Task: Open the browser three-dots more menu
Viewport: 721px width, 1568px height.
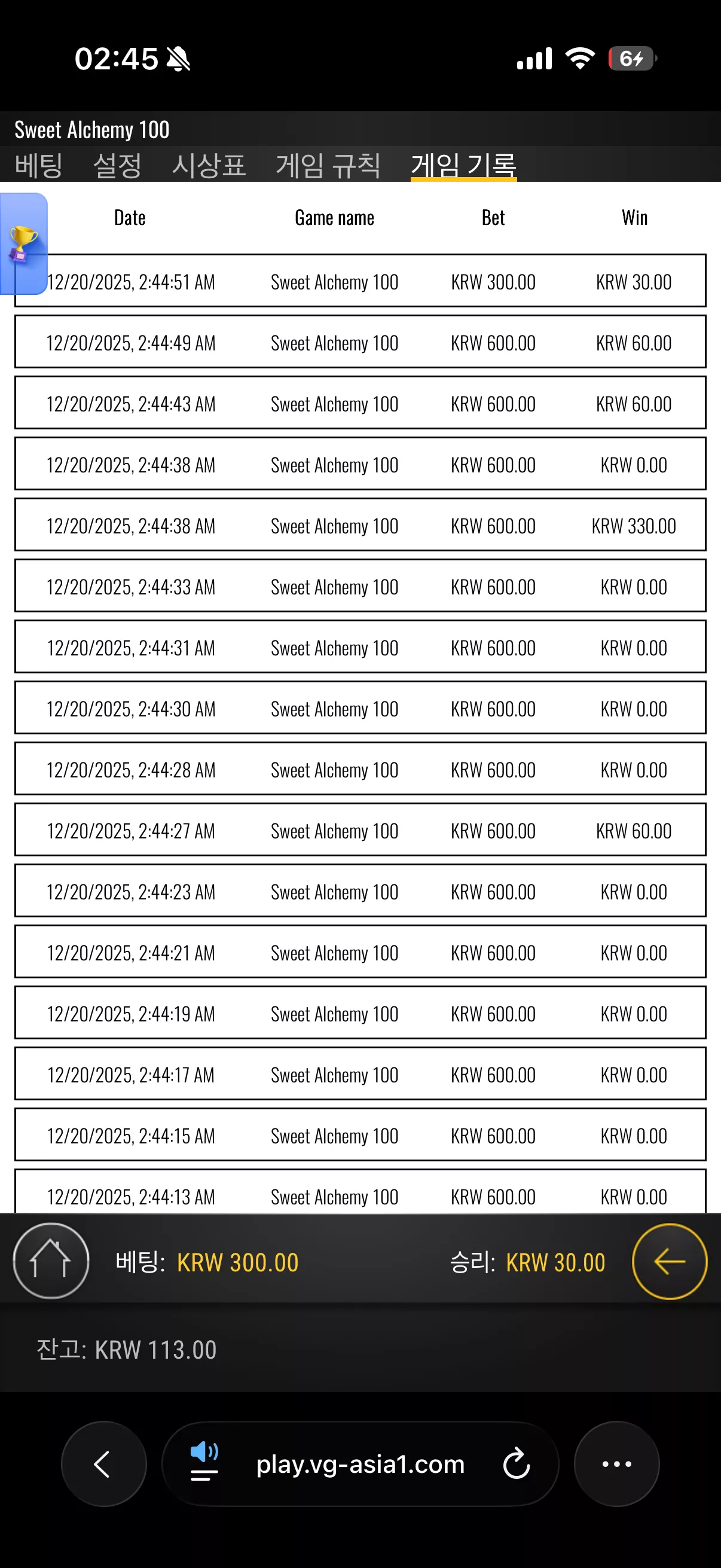Action: pos(616,1463)
